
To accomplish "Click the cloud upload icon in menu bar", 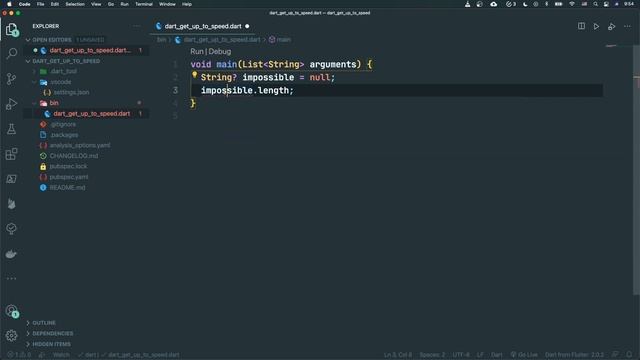I will coord(493,4).
